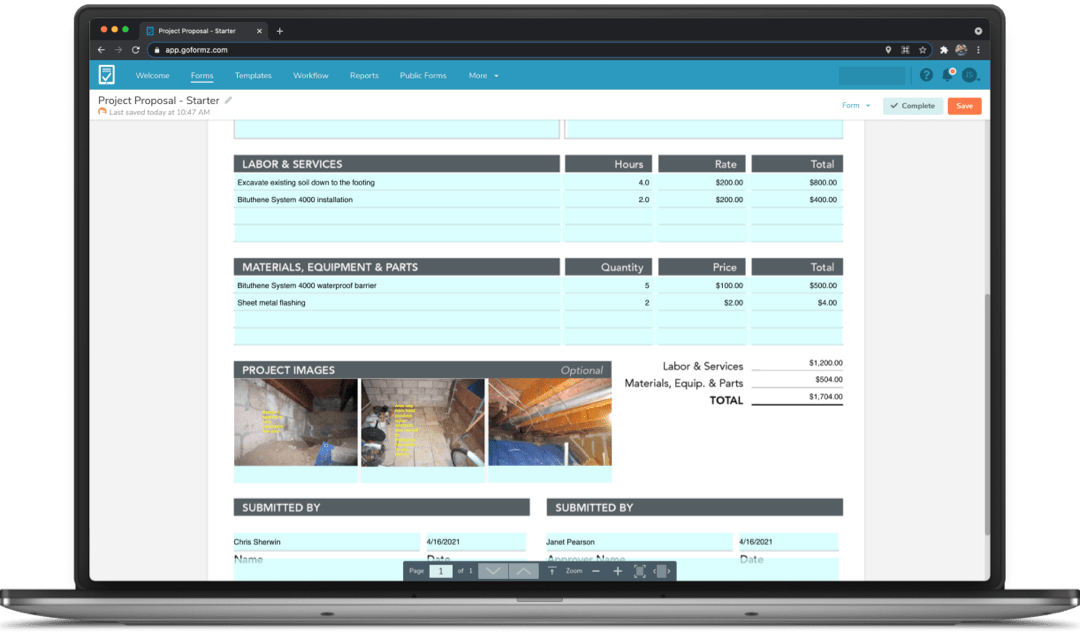Switch to the Reports section

(x=364, y=76)
